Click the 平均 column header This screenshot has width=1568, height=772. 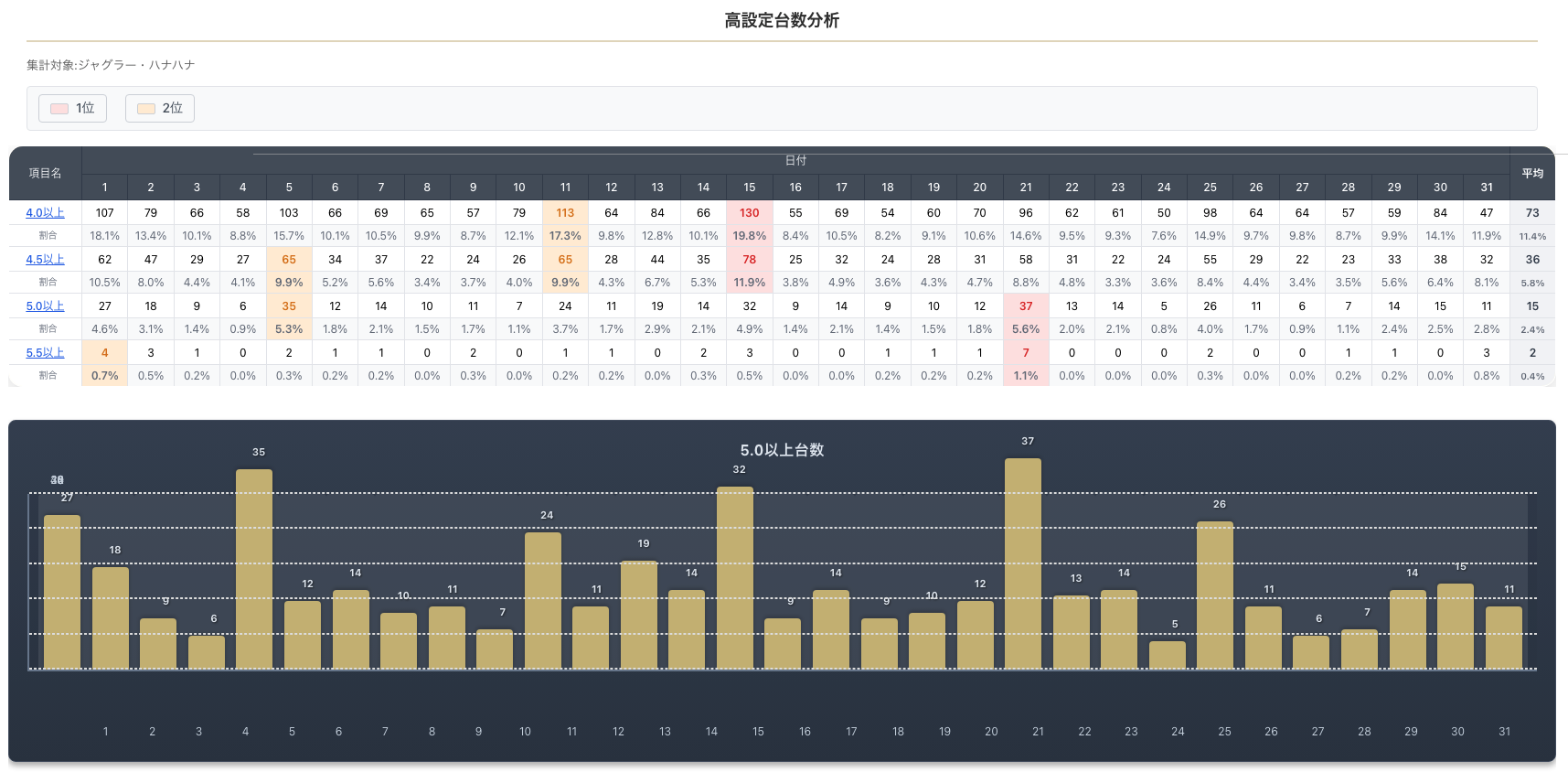point(1532,174)
